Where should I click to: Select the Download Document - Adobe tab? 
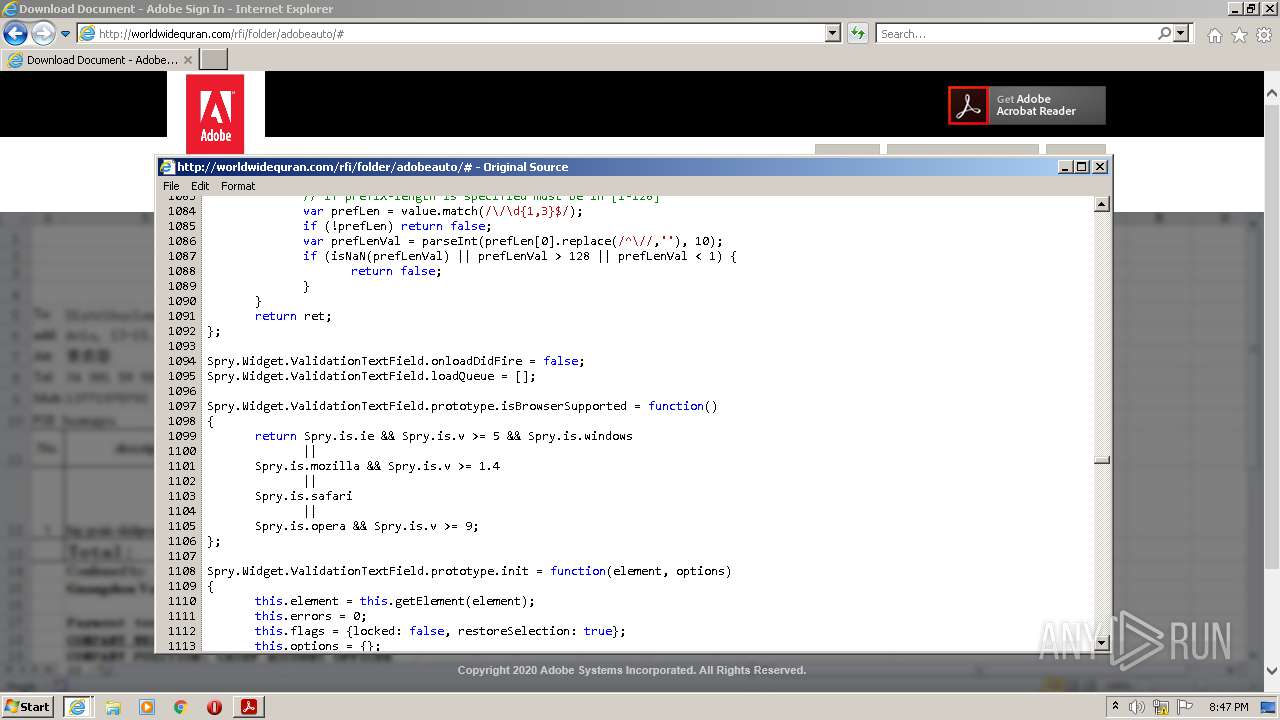click(99, 60)
